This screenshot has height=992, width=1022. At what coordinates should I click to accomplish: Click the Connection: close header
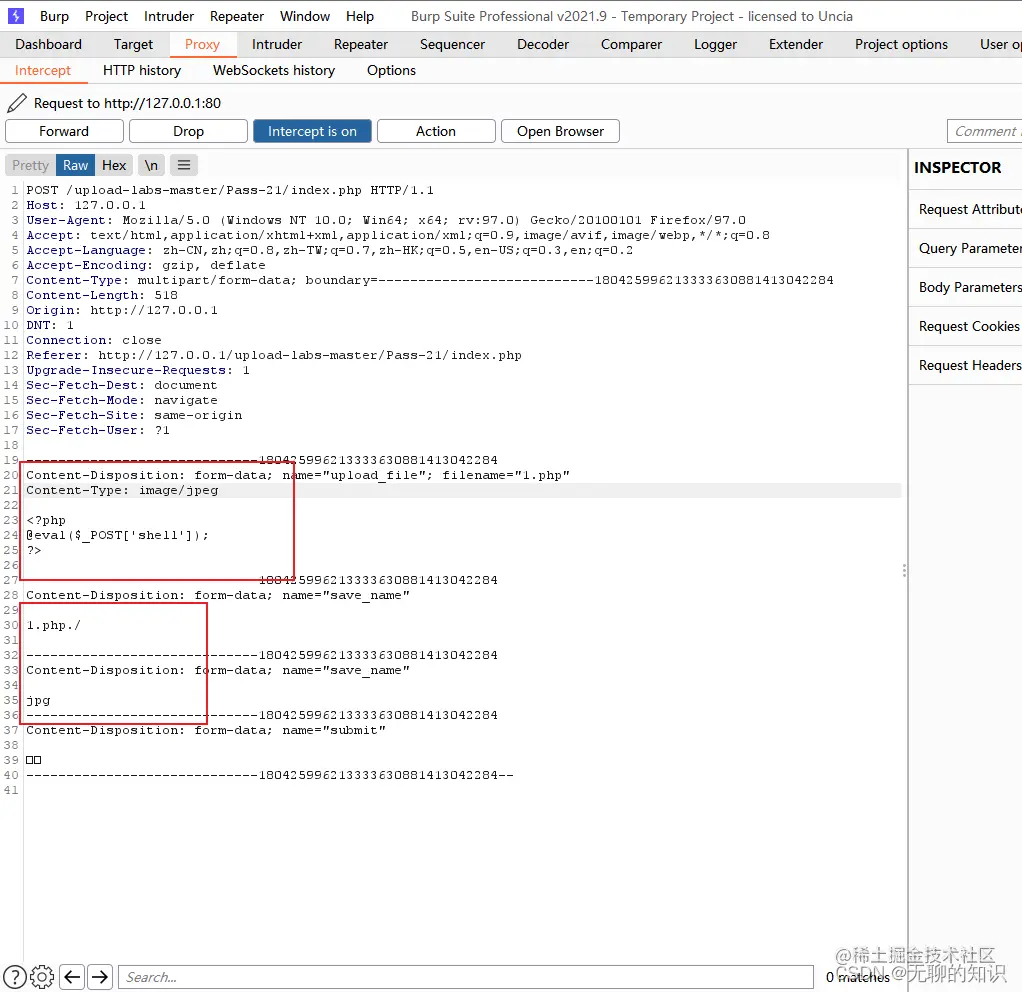coord(94,340)
